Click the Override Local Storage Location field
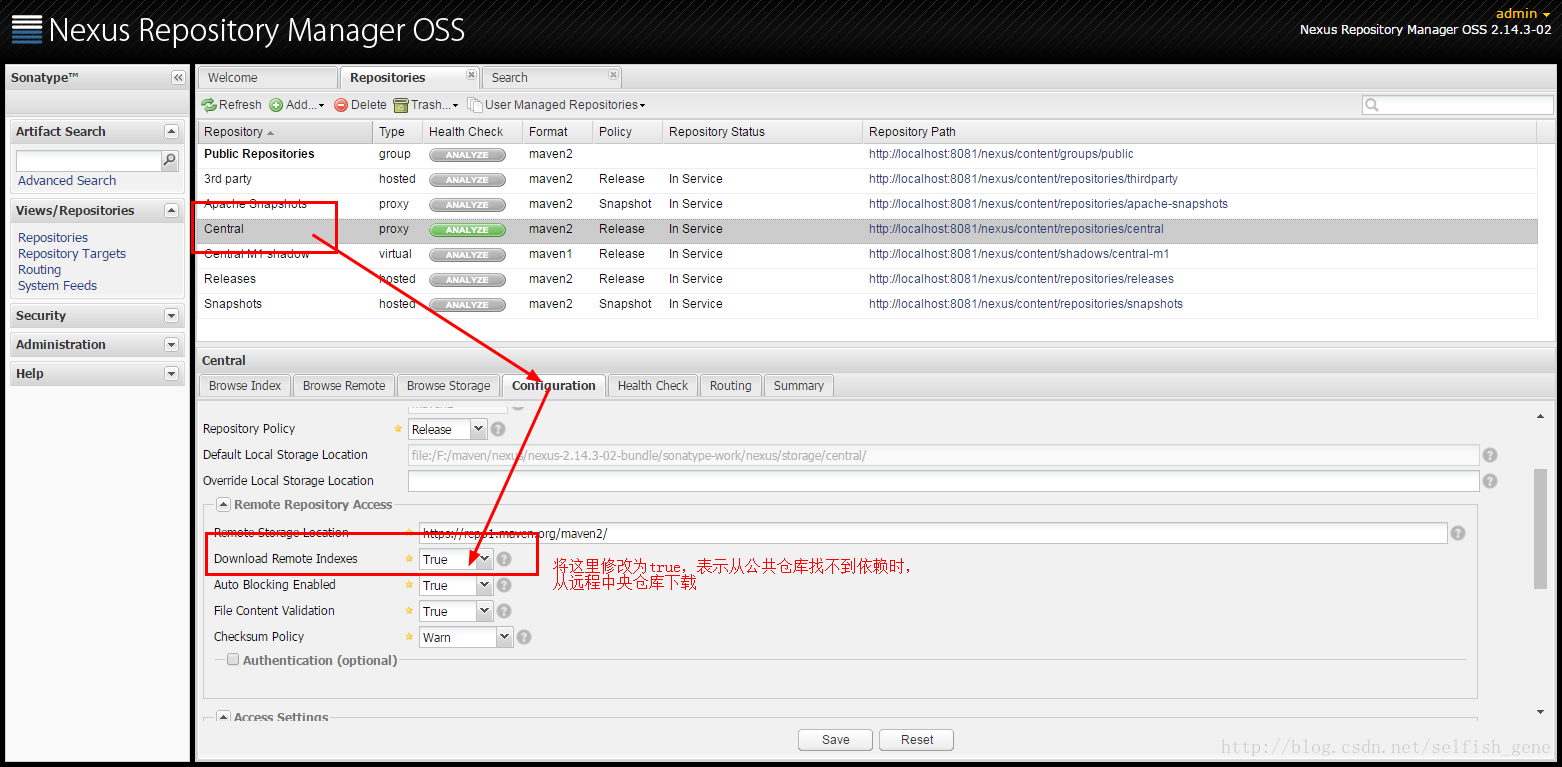 944,481
